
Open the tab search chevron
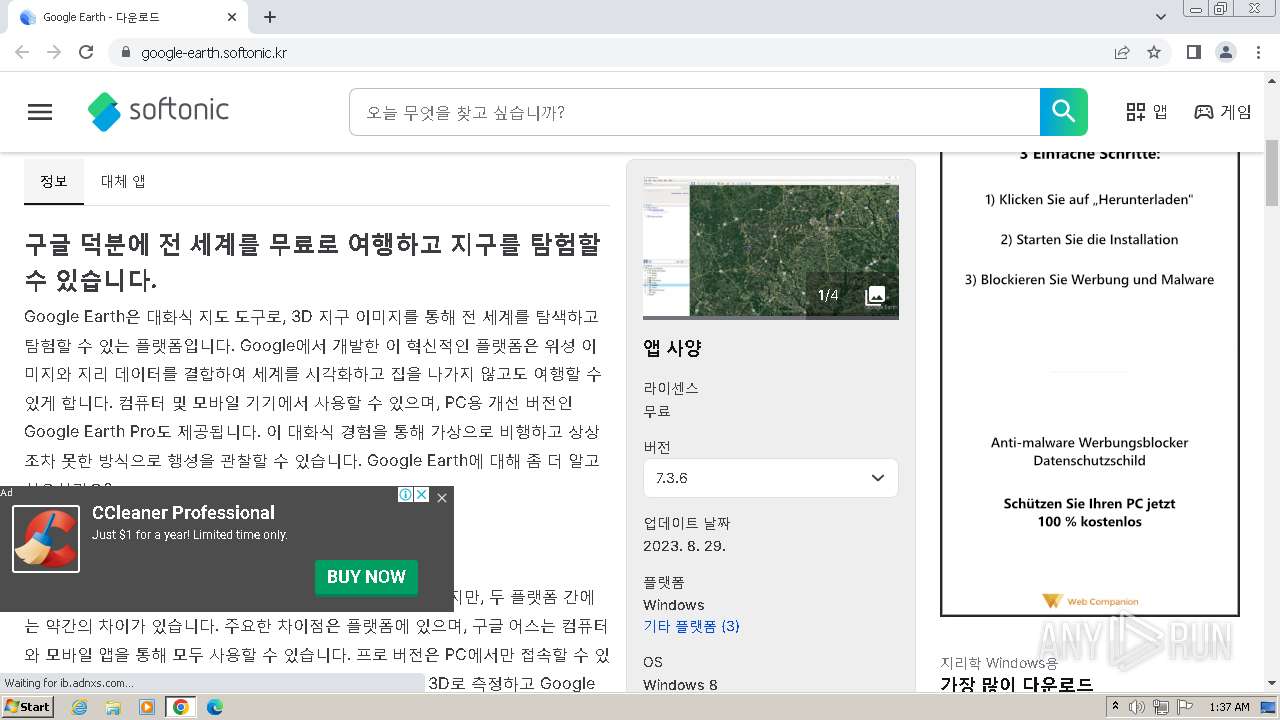coord(1161,17)
